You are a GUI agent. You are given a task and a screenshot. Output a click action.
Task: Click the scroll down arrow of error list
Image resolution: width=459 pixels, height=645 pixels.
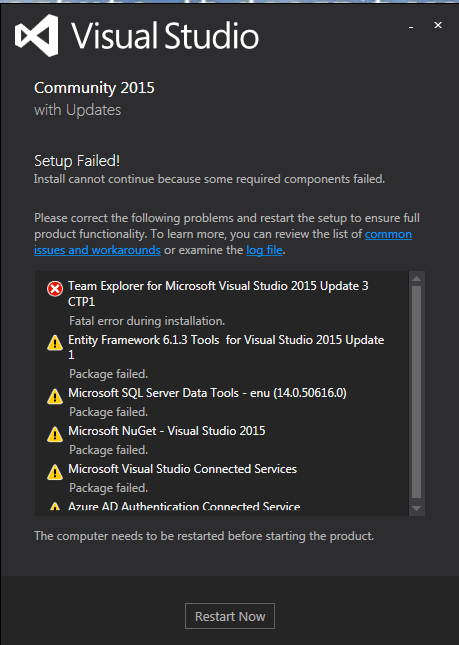click(x=416, y=508)
